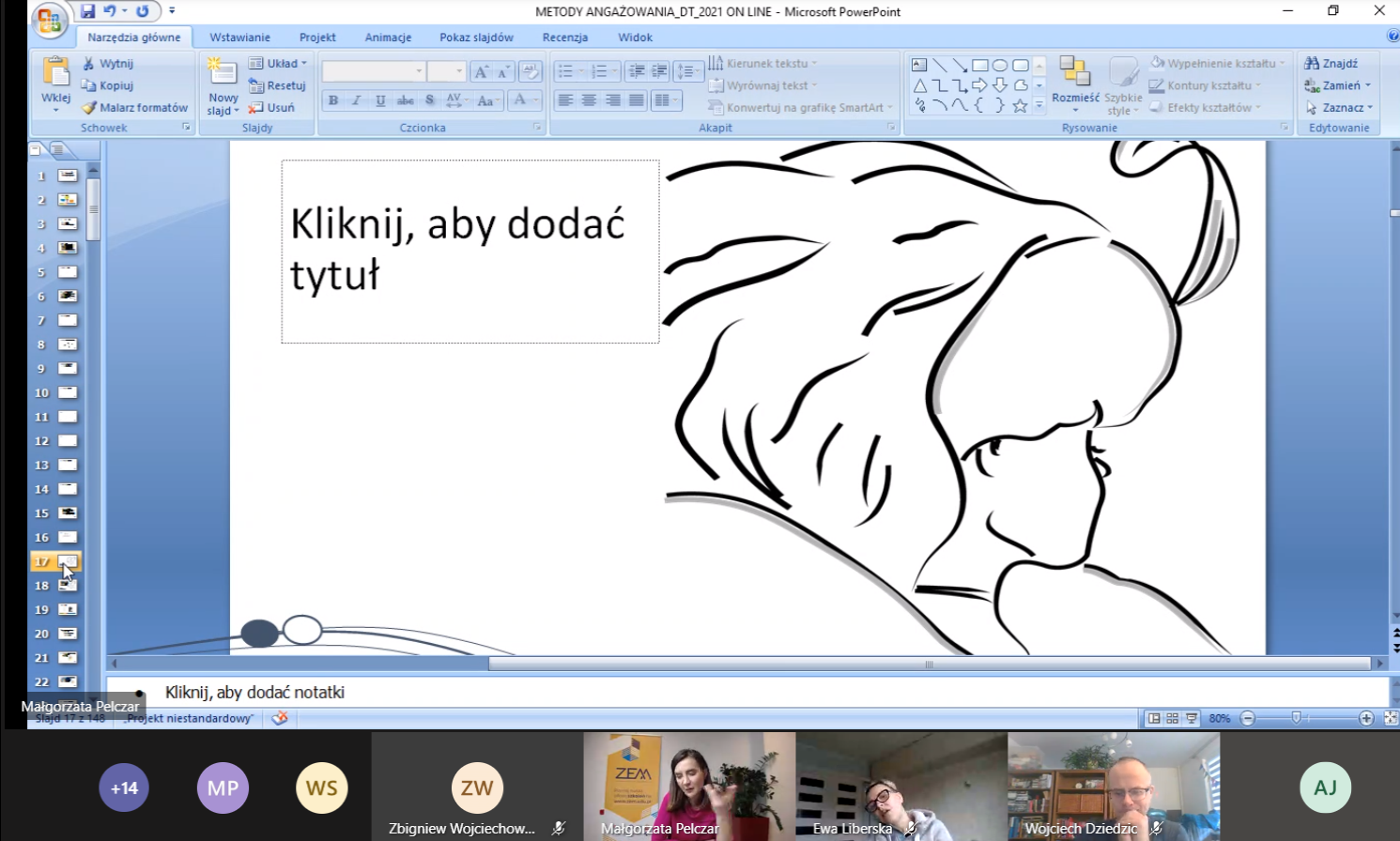Toggle Italic formatting button
The image size is (1400, 841).
pos(357,100)
